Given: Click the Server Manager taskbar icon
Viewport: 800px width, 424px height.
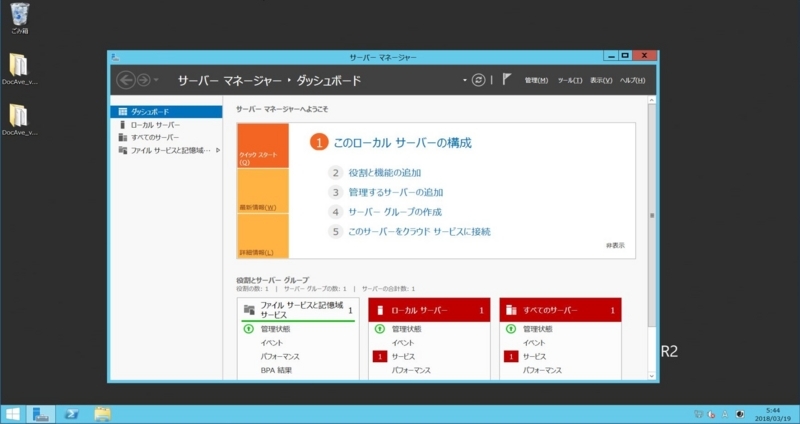Looking at the screenshot, I should point(41,414).
